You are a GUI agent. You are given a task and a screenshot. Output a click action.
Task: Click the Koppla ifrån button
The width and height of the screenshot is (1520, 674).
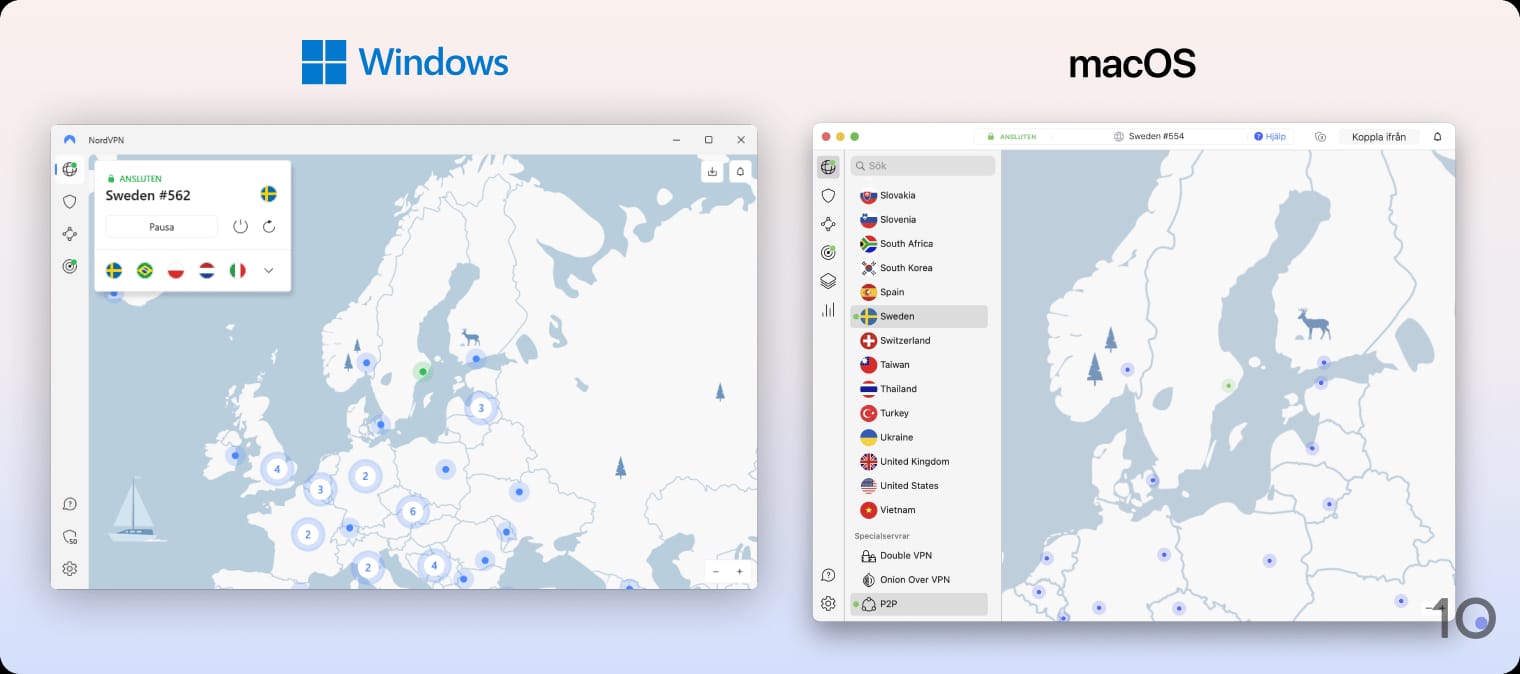[1378, 136]
